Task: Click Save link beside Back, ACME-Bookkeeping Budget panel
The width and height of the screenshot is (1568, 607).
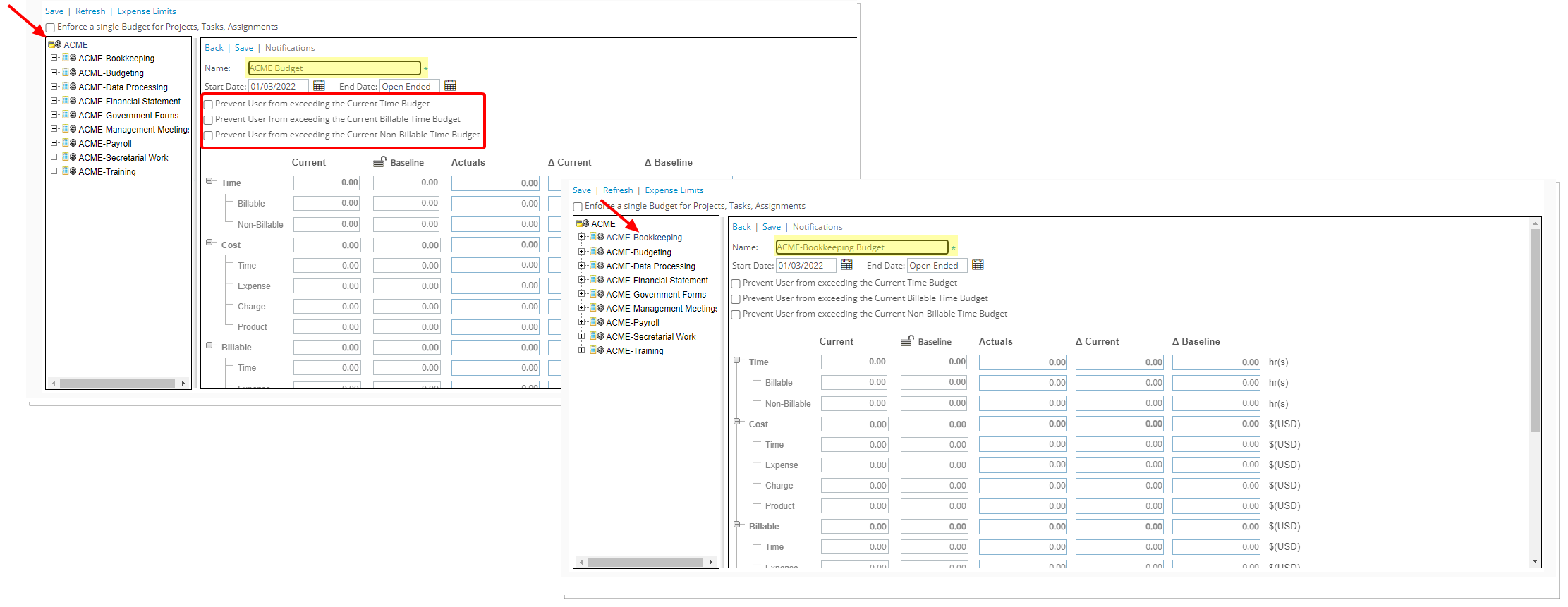Action: [772, 227]
